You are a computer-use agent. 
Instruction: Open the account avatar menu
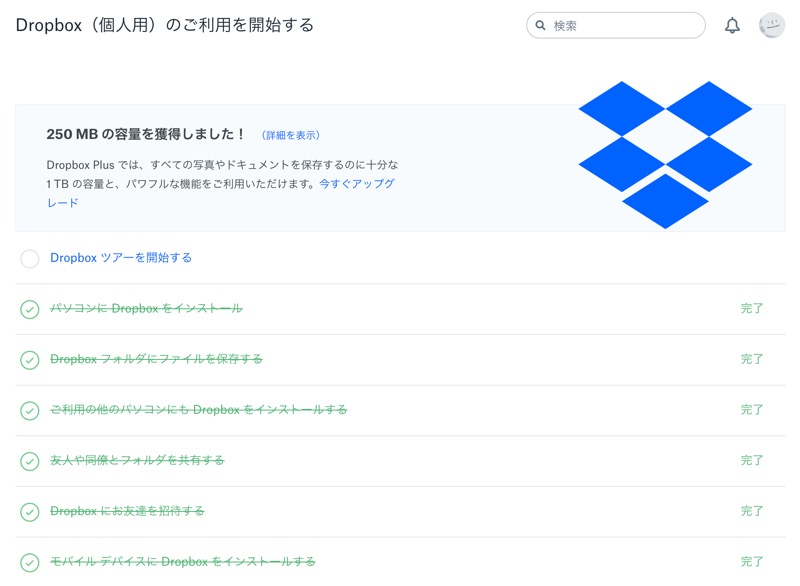[x=772, y=26]
